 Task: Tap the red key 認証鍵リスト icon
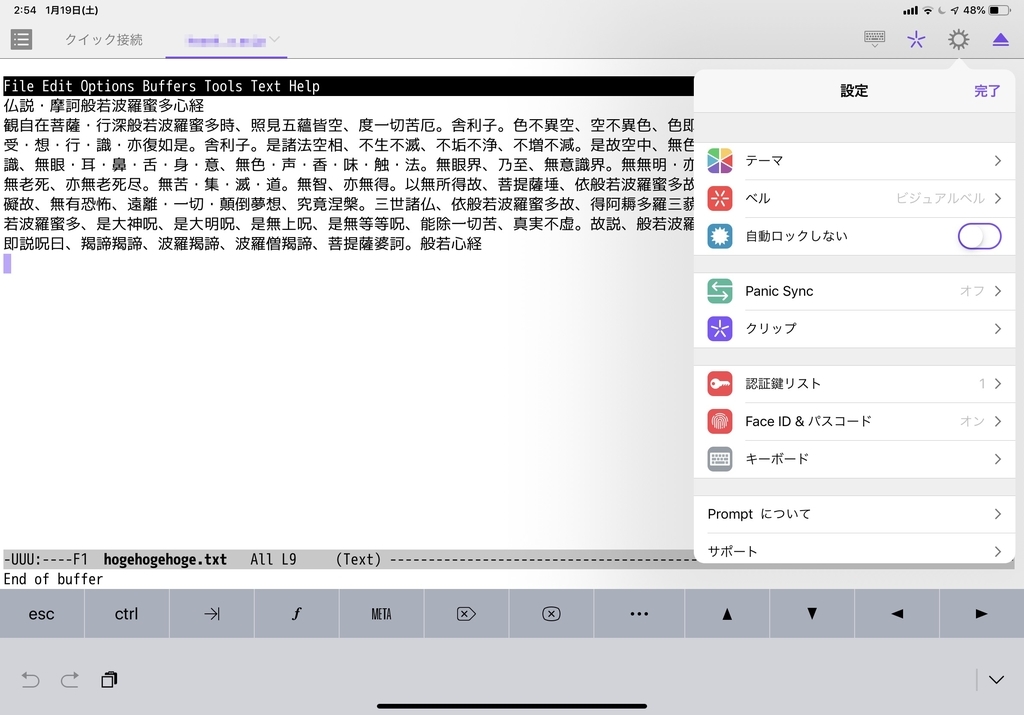click(x=720, y=384)
